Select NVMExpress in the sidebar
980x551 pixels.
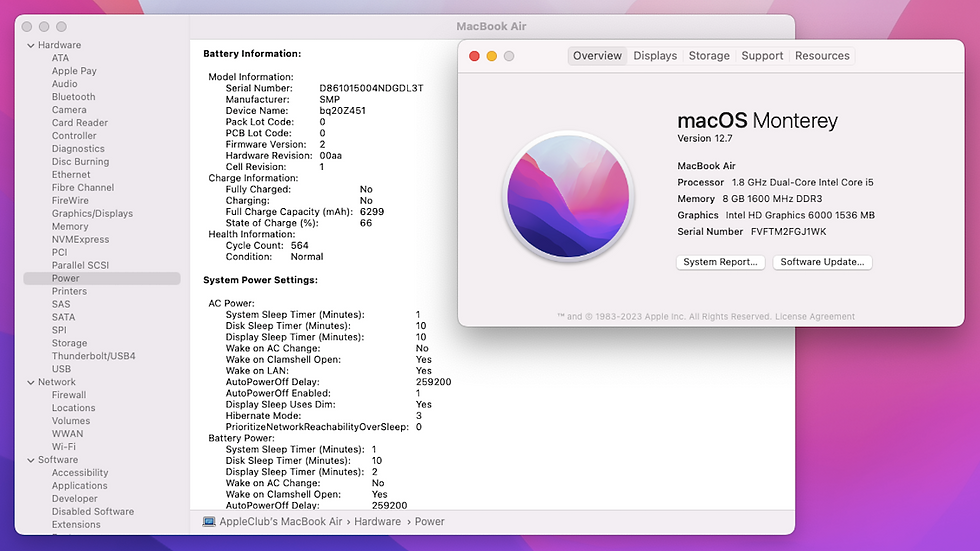pos(81,239)
